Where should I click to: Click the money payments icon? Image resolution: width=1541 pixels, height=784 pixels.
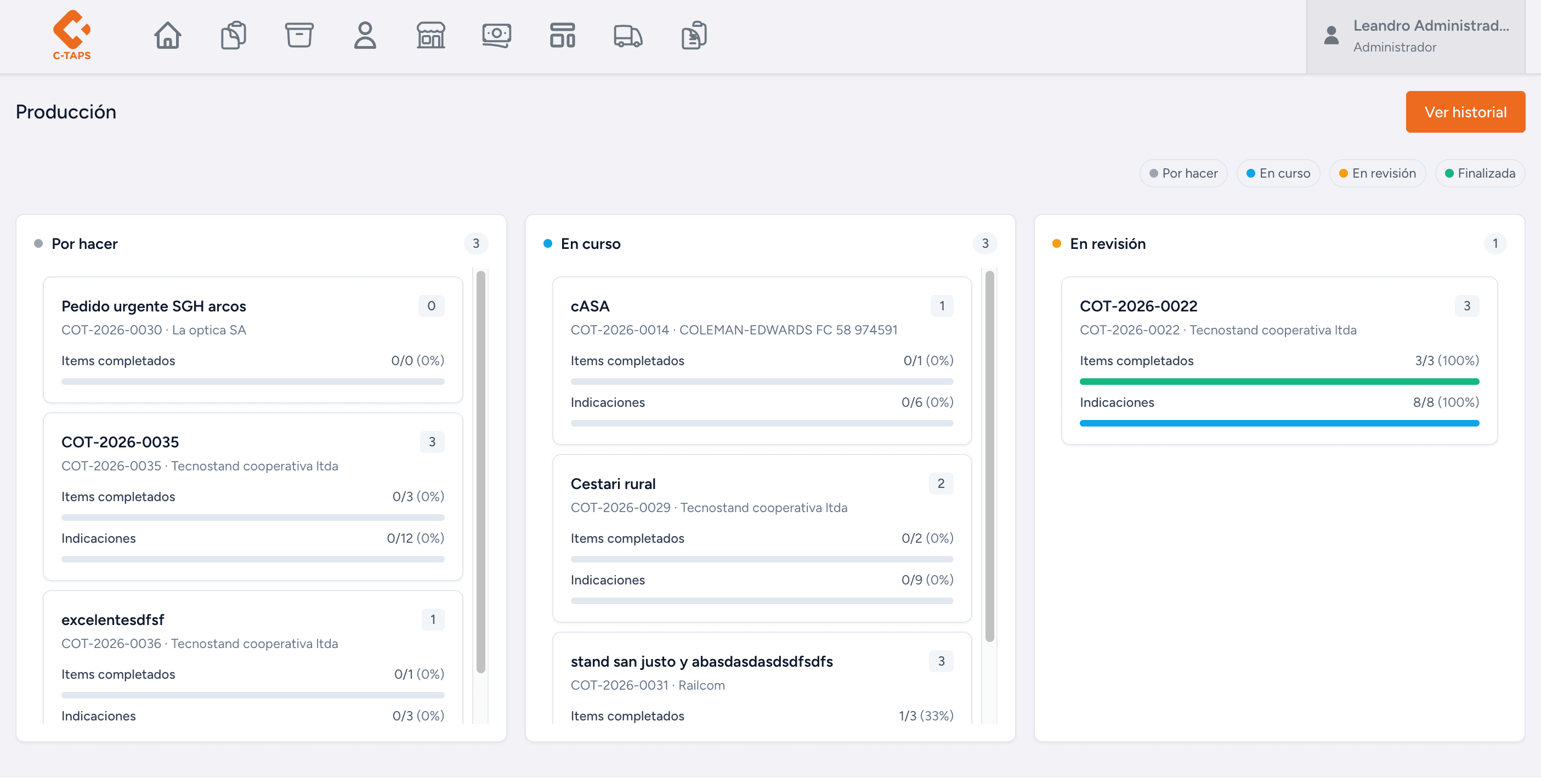(x=496, y=36)
